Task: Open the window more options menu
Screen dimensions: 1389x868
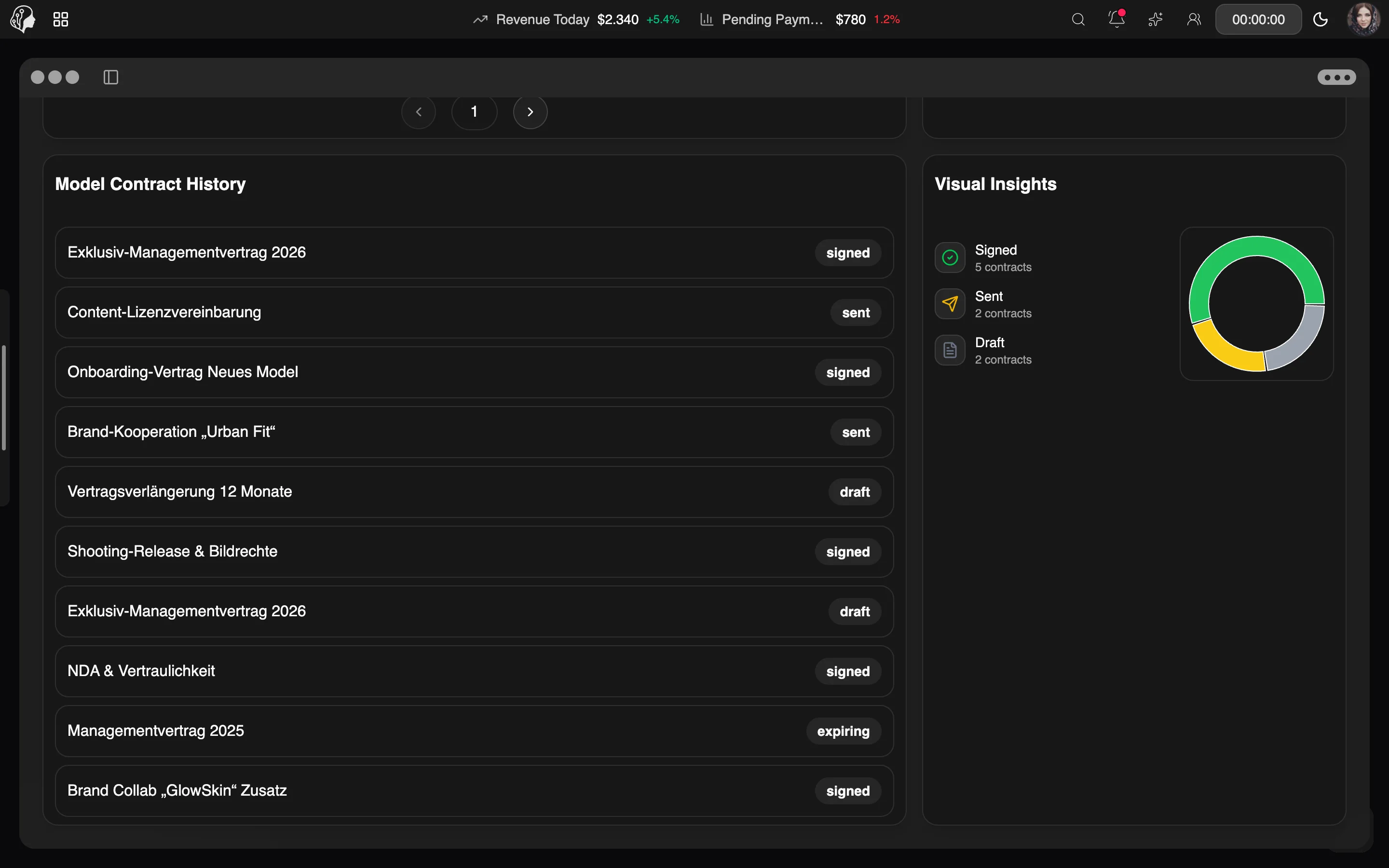Action: (1336, 77)
